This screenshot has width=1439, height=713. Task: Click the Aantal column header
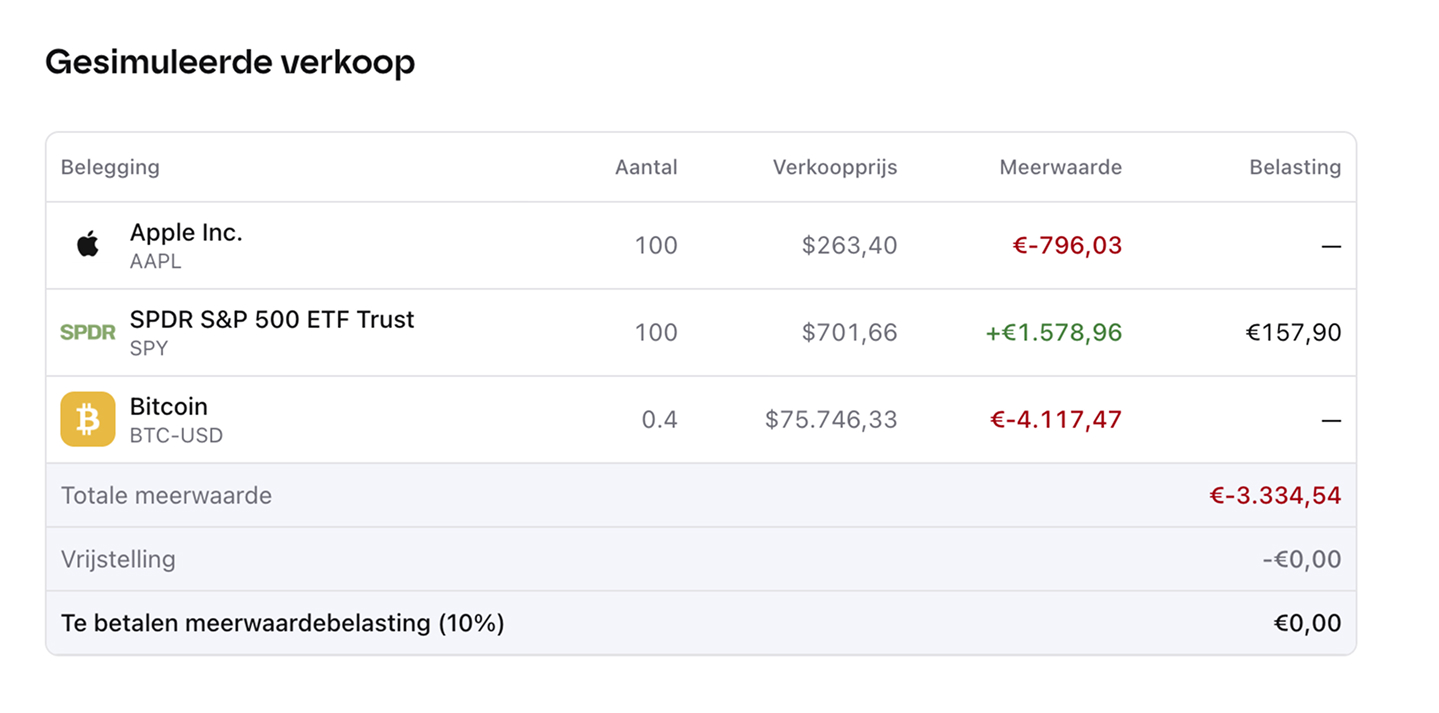coord(646,167)
